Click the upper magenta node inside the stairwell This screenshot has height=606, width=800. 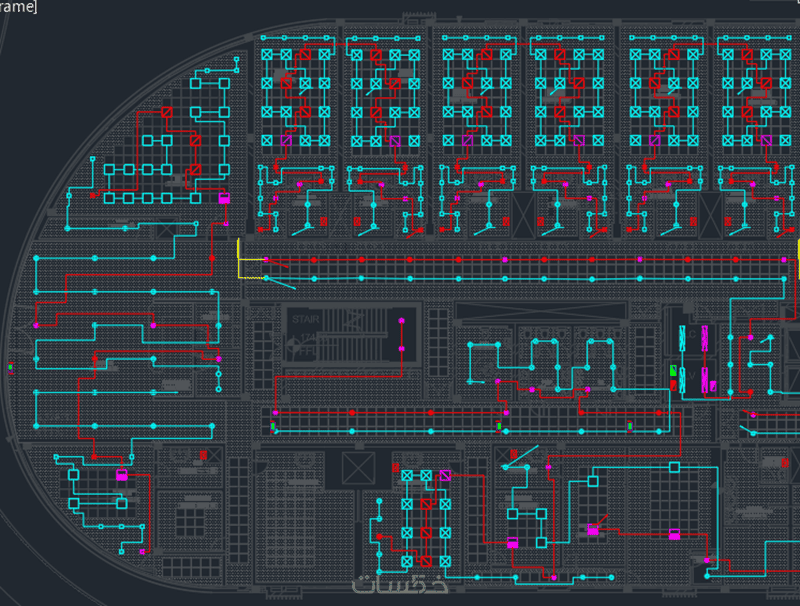(402, 321)
